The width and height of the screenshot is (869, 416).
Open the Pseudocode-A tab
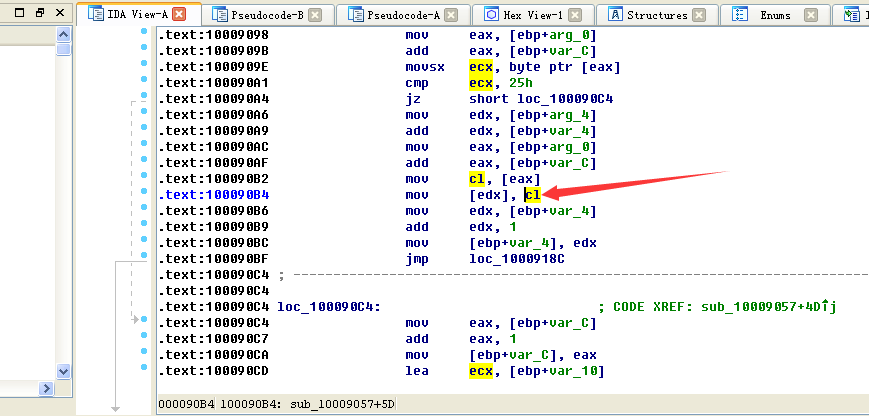[x=401, y=15]
